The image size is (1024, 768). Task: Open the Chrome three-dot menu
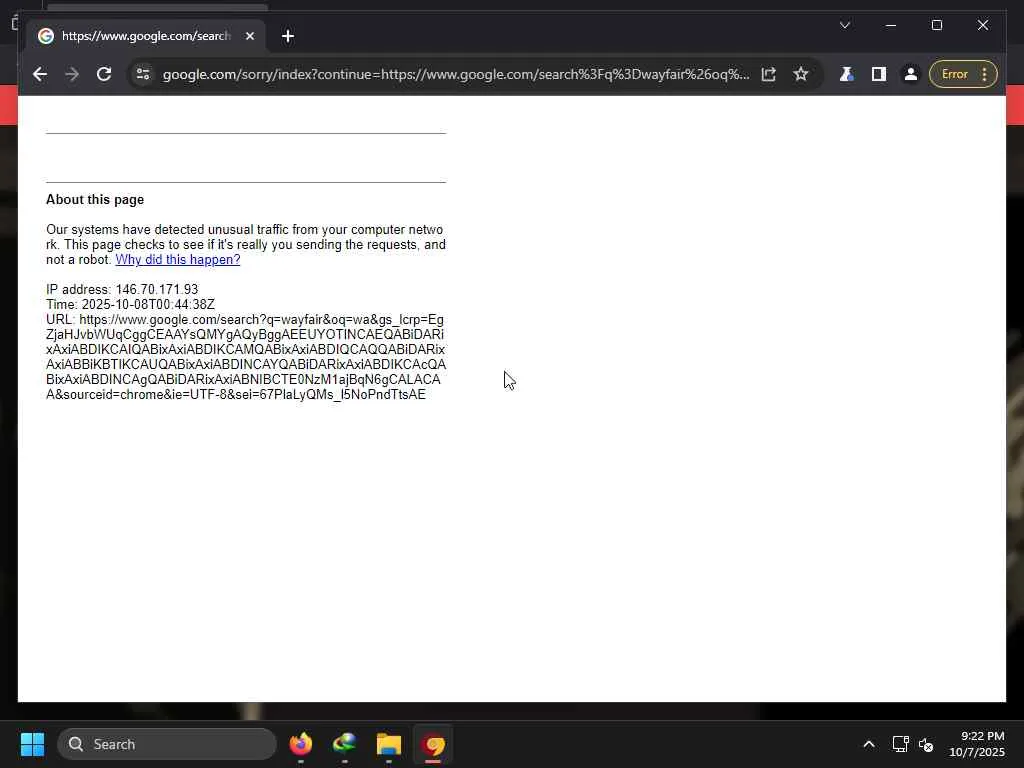pyautogui.click(x=985, y=74)
